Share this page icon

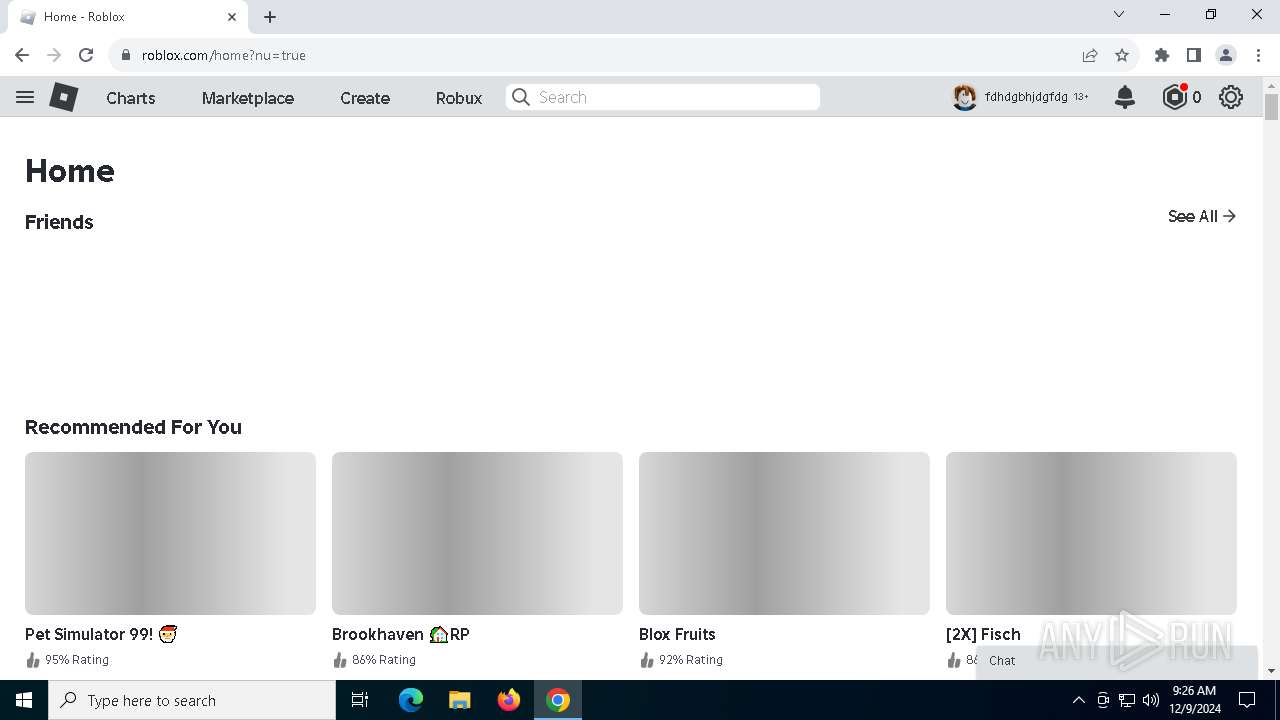point(1090,55)
